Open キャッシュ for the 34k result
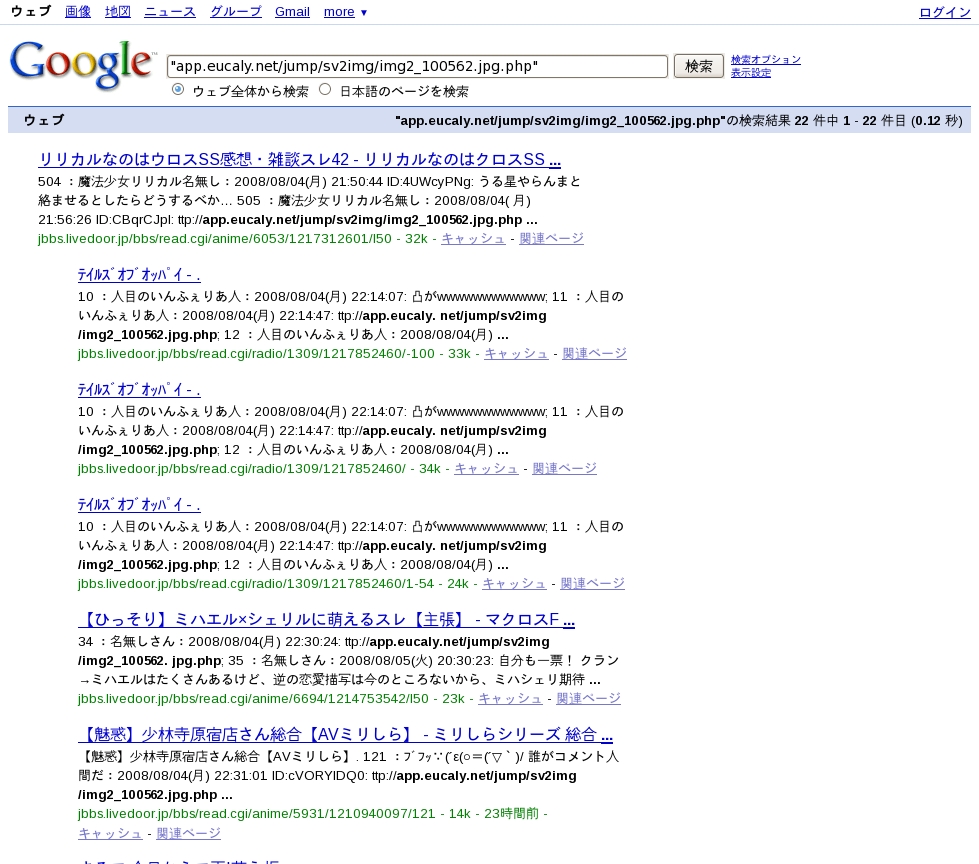 pyautogui.click(x=486, y=468)
